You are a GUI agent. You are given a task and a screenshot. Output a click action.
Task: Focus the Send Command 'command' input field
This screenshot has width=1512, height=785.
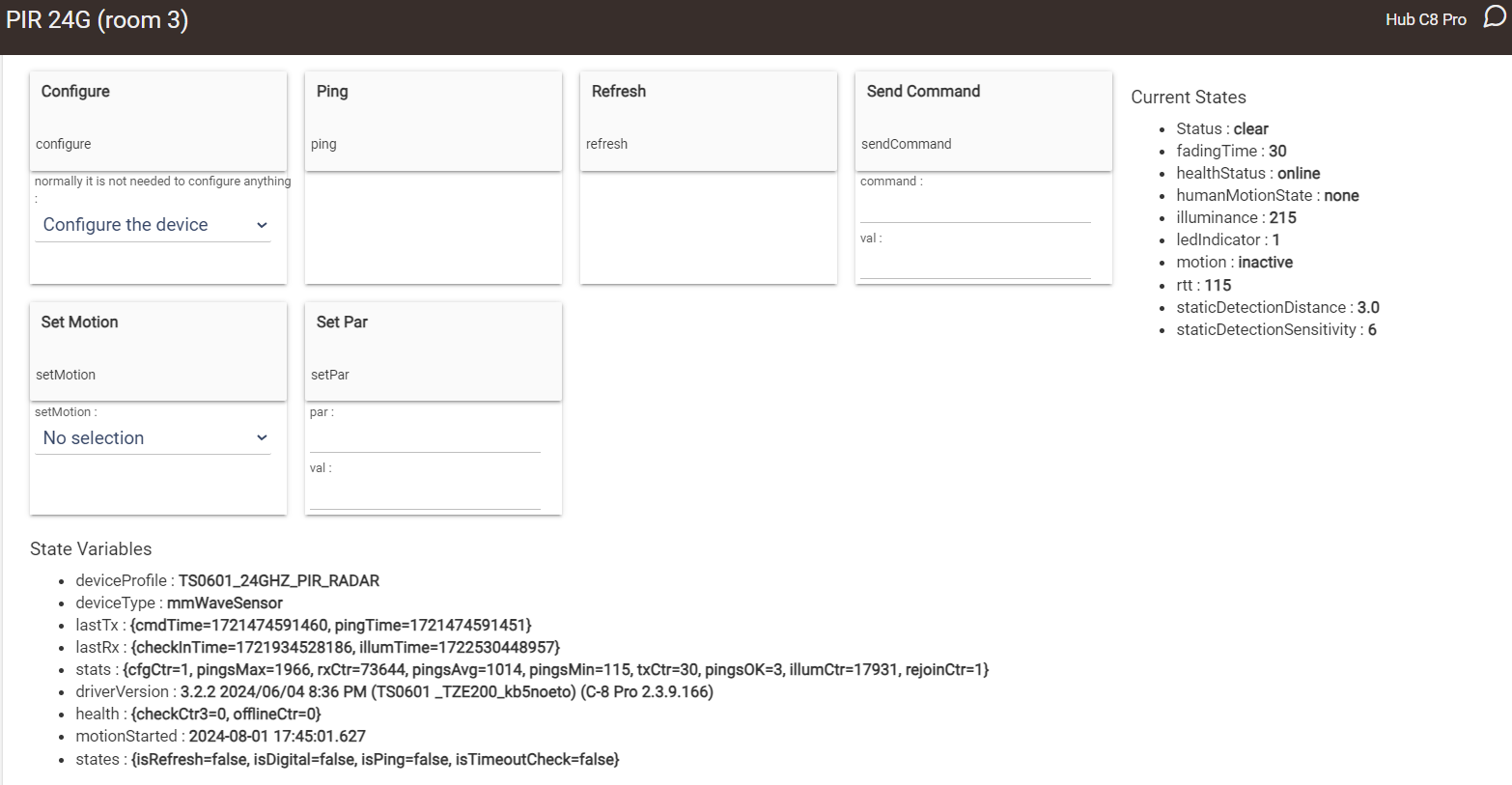point(975,208)
